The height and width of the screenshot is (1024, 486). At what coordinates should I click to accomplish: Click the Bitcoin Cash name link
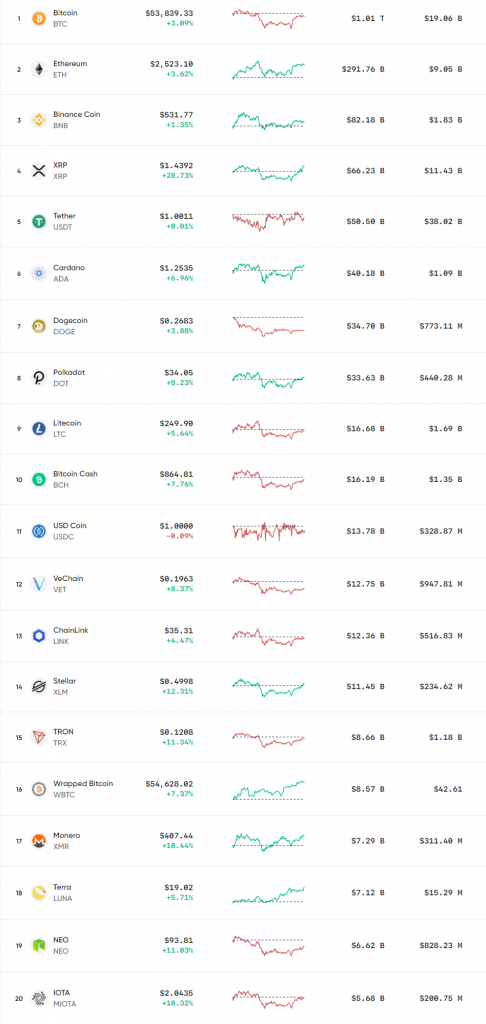pyautogui.click(x=75, y=474)
